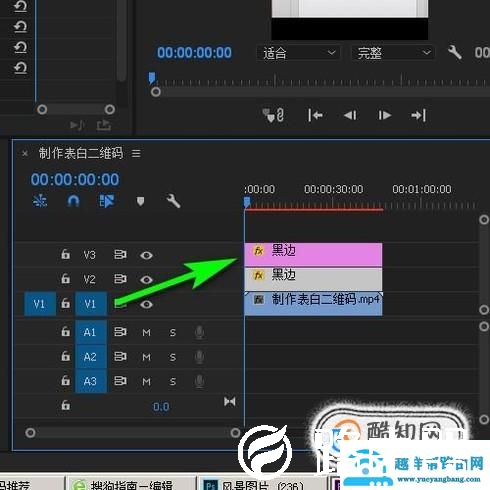Mute audio track A1
The image size is (490, 490).
(x=146, y=333)
